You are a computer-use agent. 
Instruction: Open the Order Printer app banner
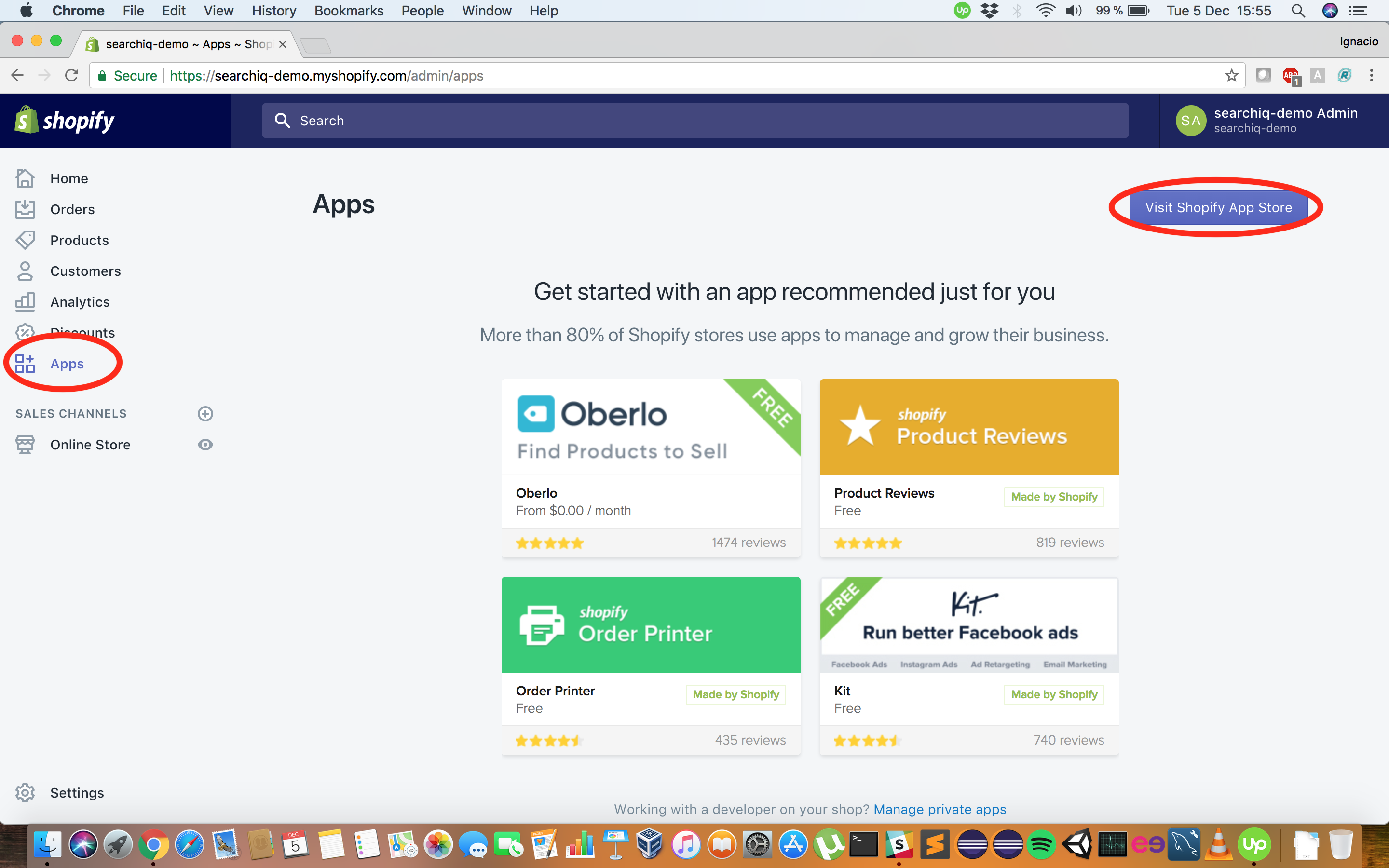(x=651, y=624)
